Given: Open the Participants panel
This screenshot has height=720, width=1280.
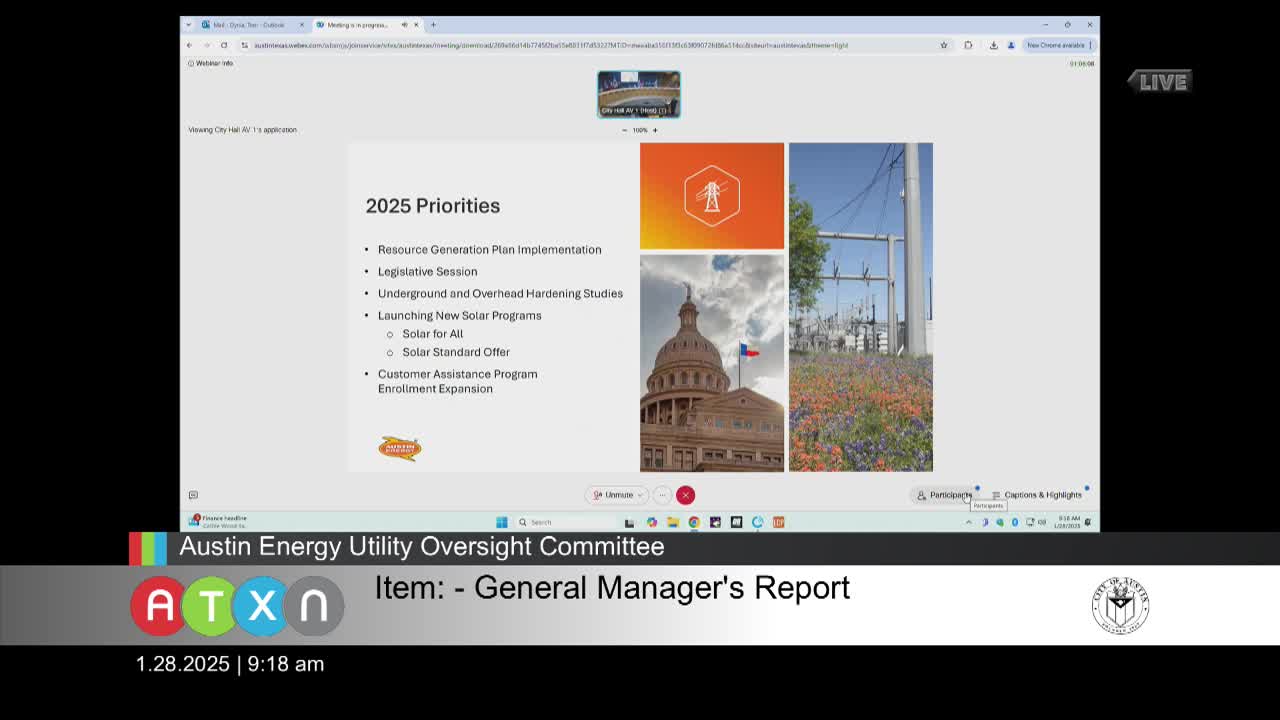Looking at the screenshot, I should [x=944, y=495].
